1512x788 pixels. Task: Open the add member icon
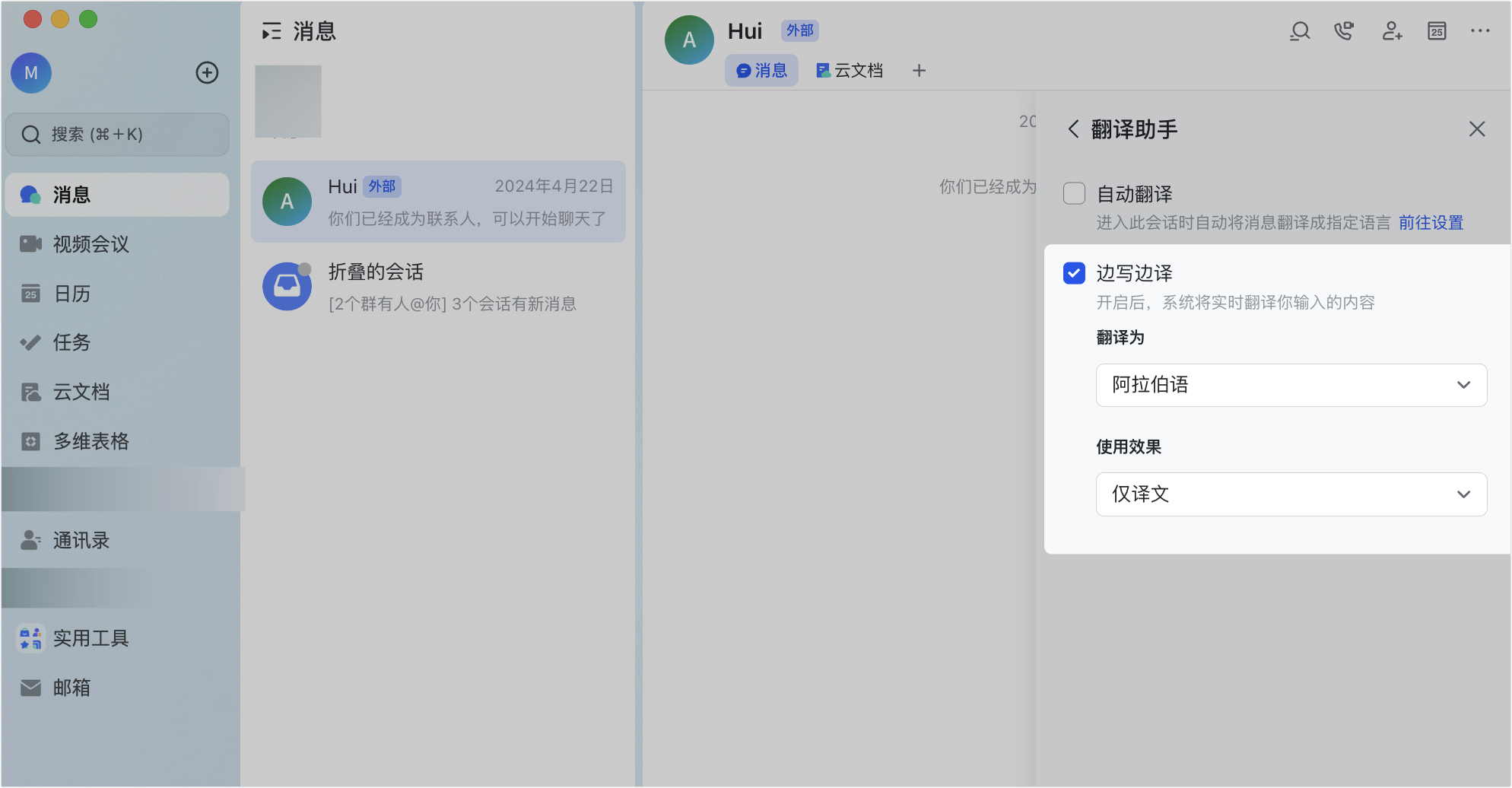pyautogui.click(x=1391, y=31)
